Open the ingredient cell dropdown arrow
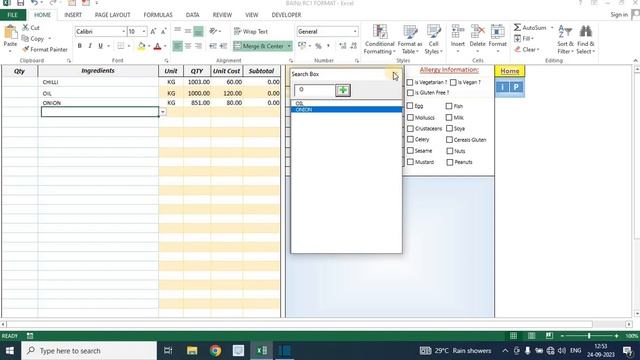 [x=163, y=112]
